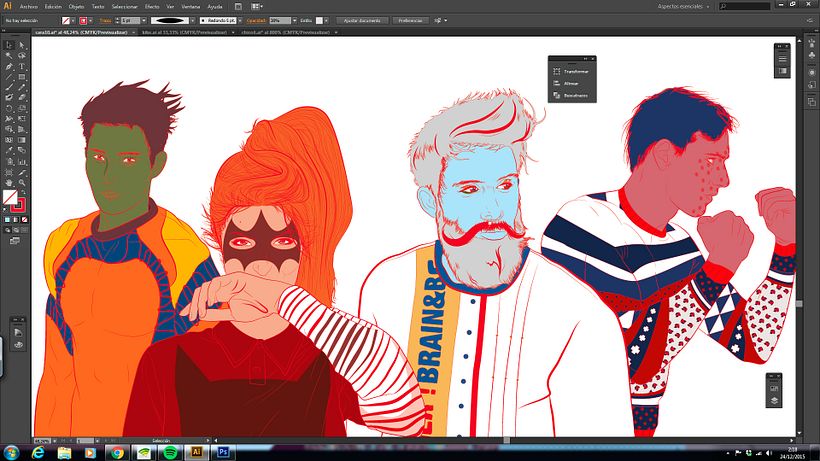Viewport: 820px width, 461px height.
Task: Open the stroke color dropdown in control bar
Action: click(x=90, y=20)
